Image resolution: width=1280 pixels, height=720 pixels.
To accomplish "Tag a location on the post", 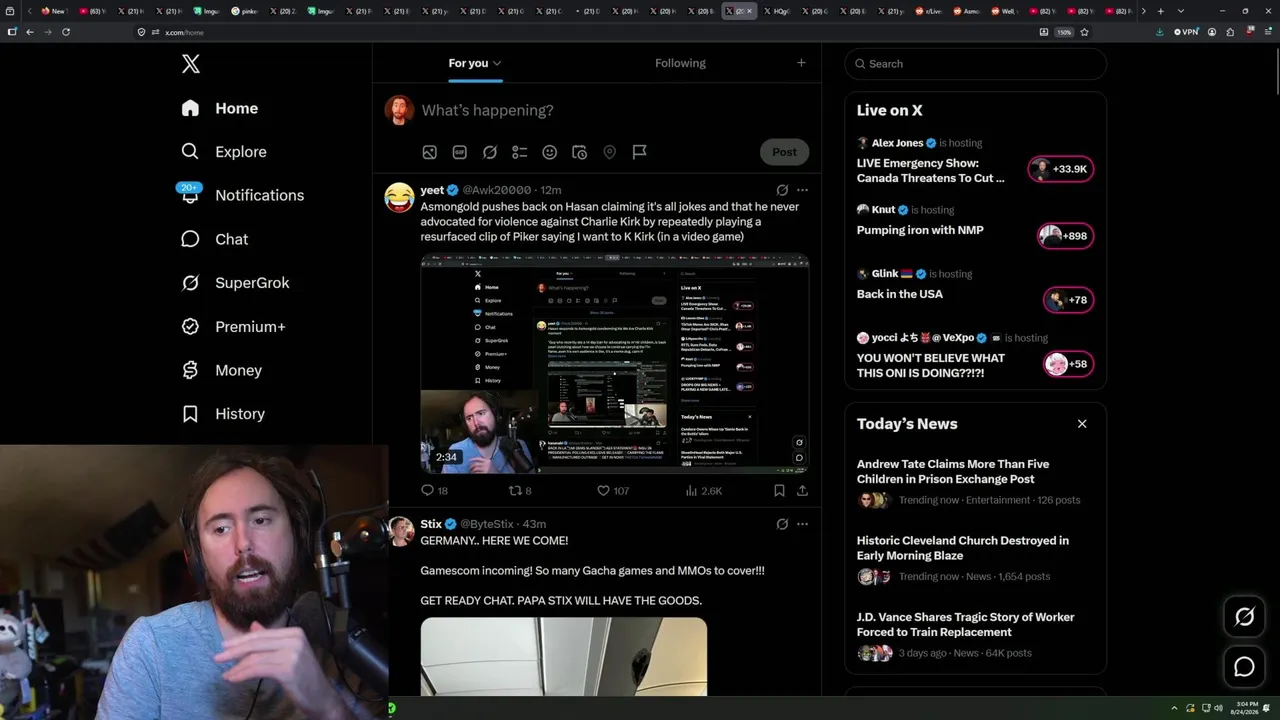I will 609,152.
